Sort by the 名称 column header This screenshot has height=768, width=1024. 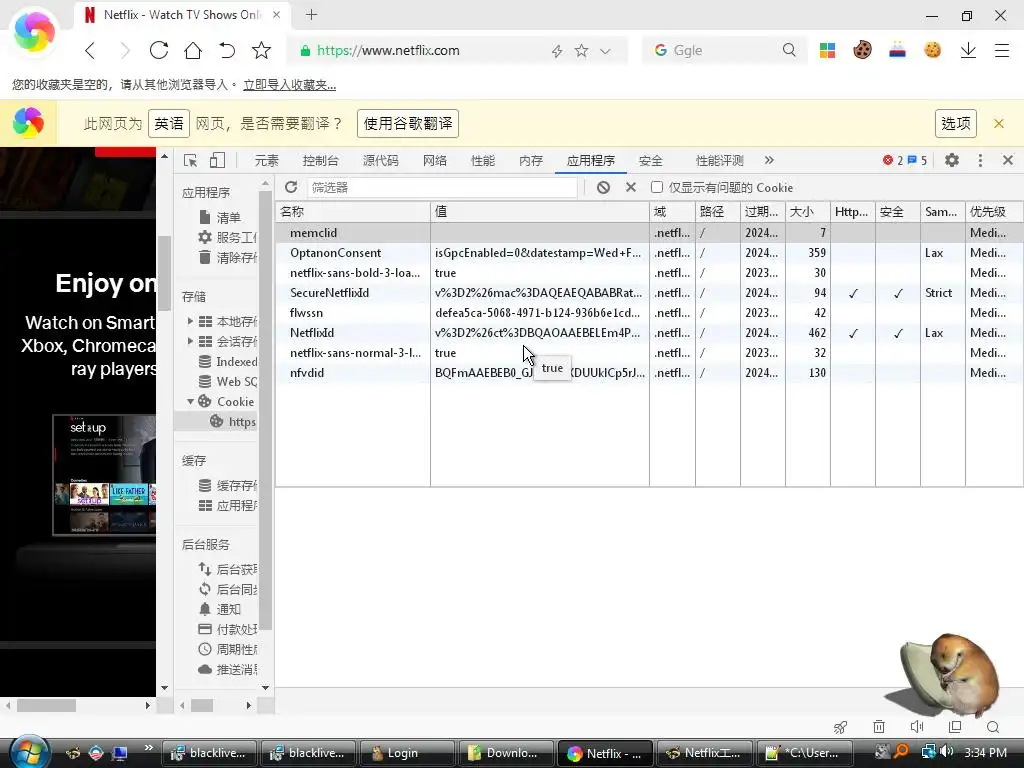(x=353, y=212)
